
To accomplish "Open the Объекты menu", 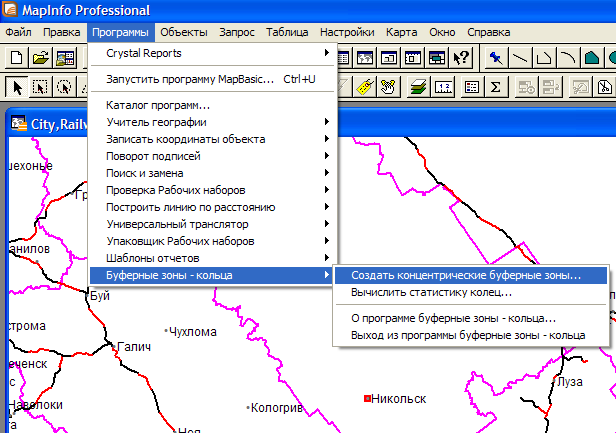I will [184, 32].
